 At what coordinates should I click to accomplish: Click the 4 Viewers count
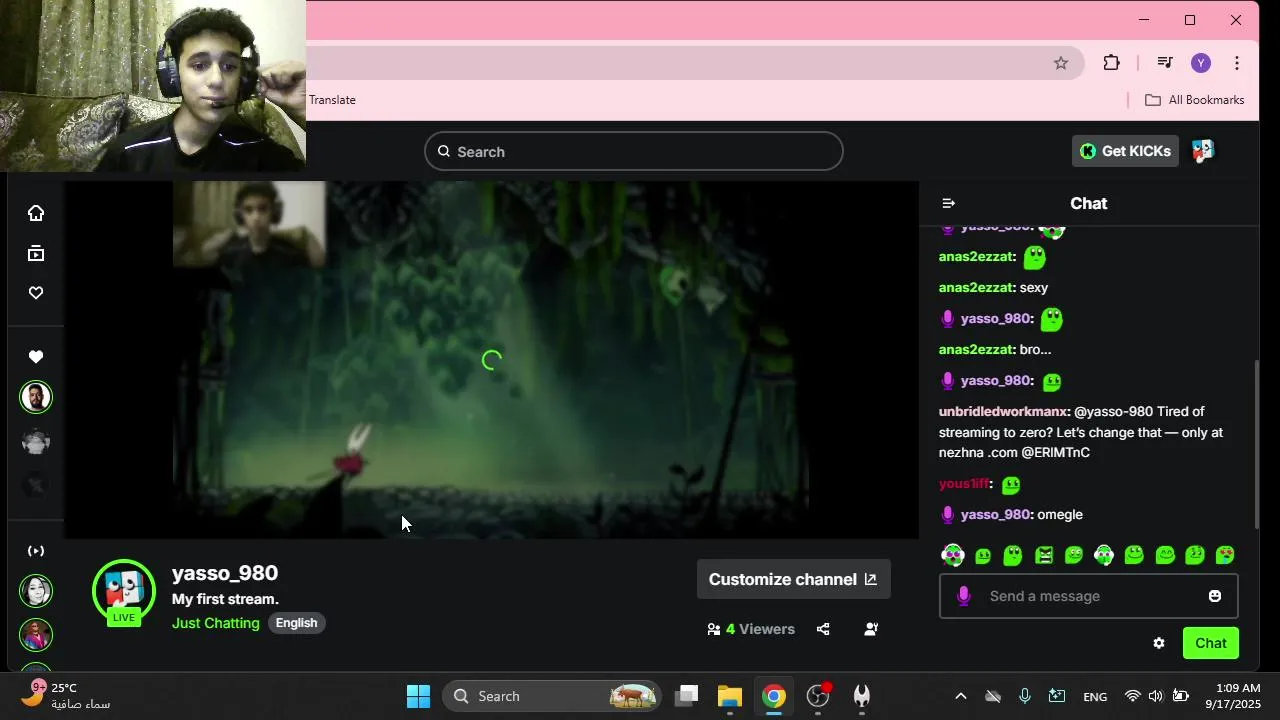[x=751, y=629]
